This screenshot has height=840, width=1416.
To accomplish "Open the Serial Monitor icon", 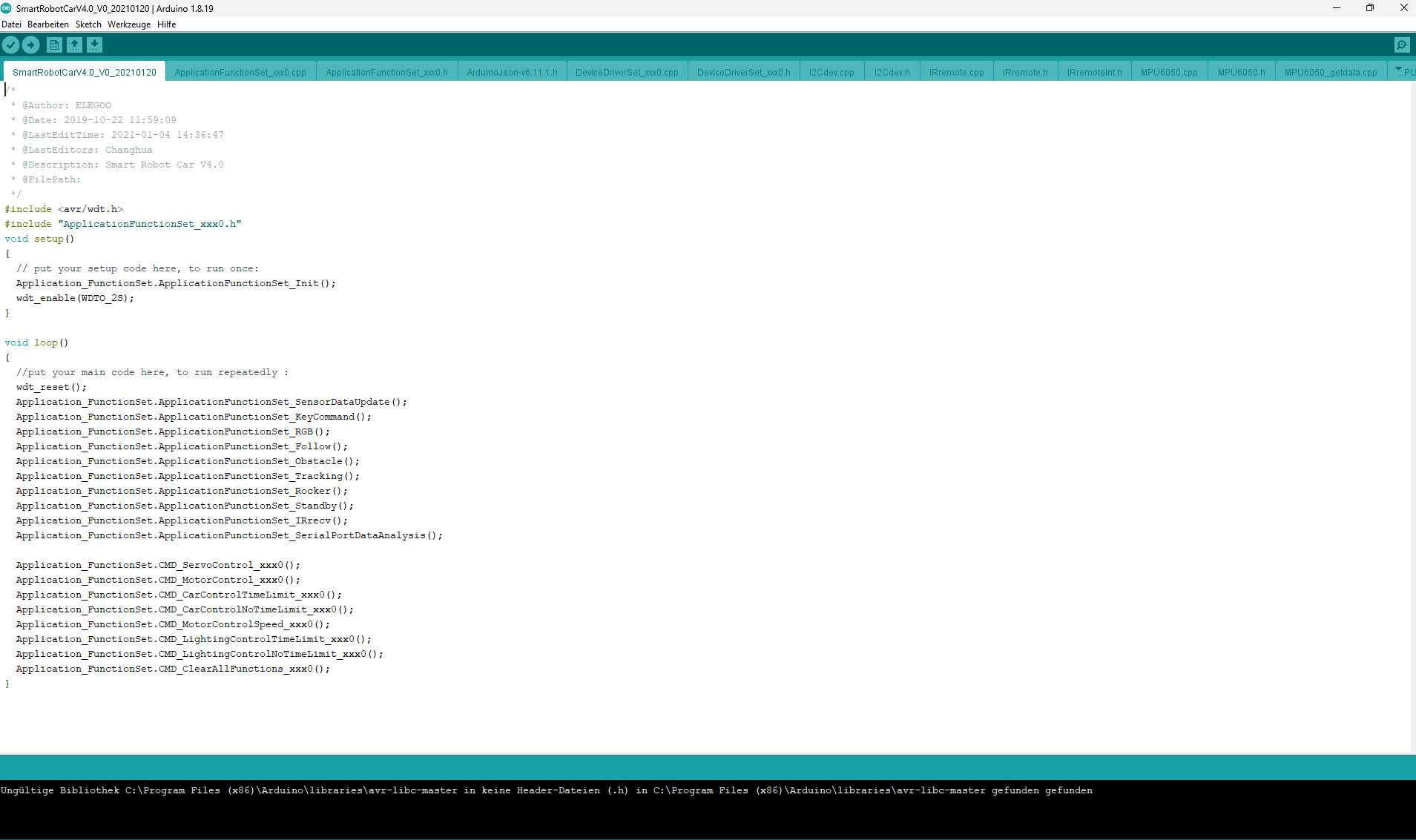I will click(1402, 45).
